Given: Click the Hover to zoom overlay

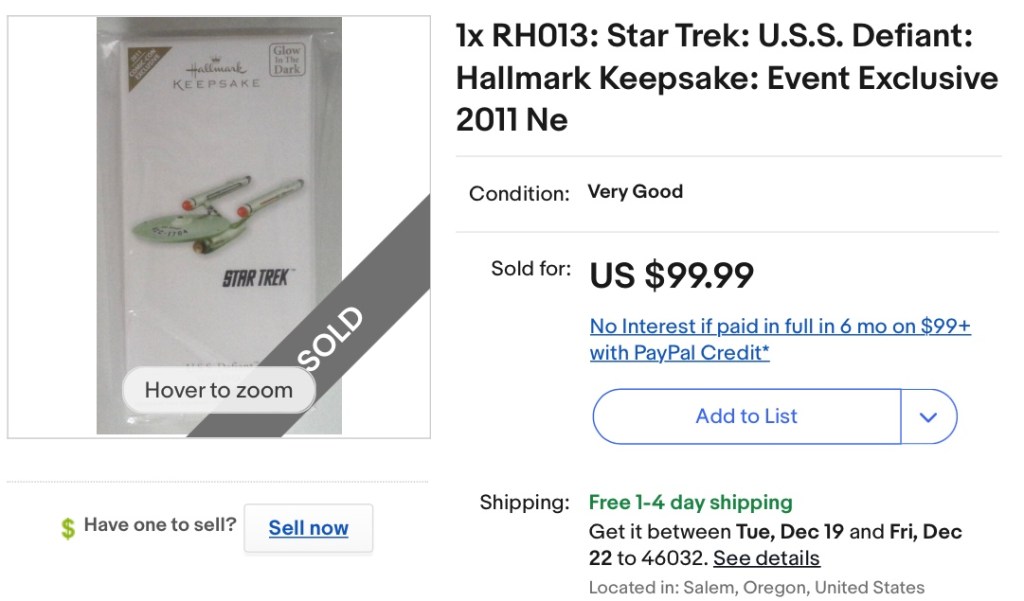Looking at the screenshot, I should click(x=218, y=390).
